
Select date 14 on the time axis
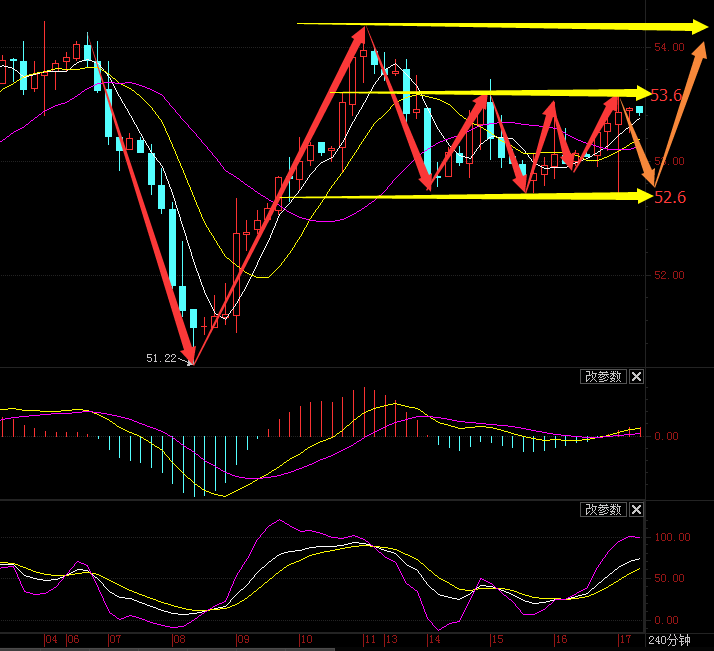pos(434,640)
